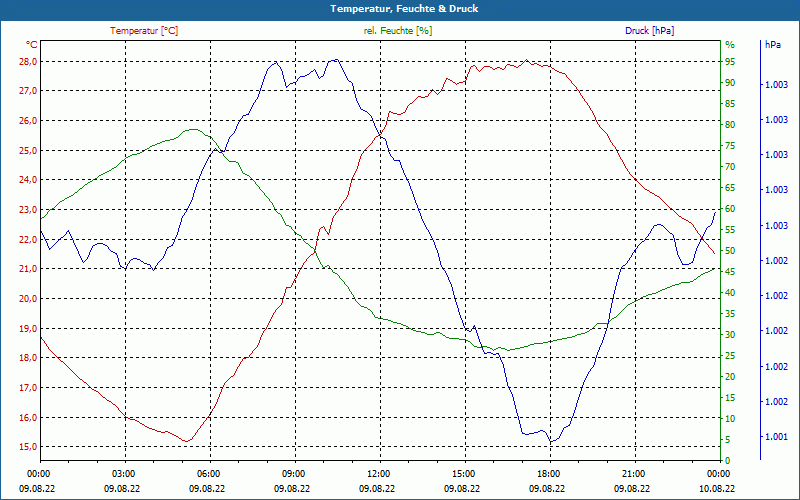This screenshot has width=800, height=500.
Task: Pick the "15:00" time axis label
Action: tap(464, 473)
